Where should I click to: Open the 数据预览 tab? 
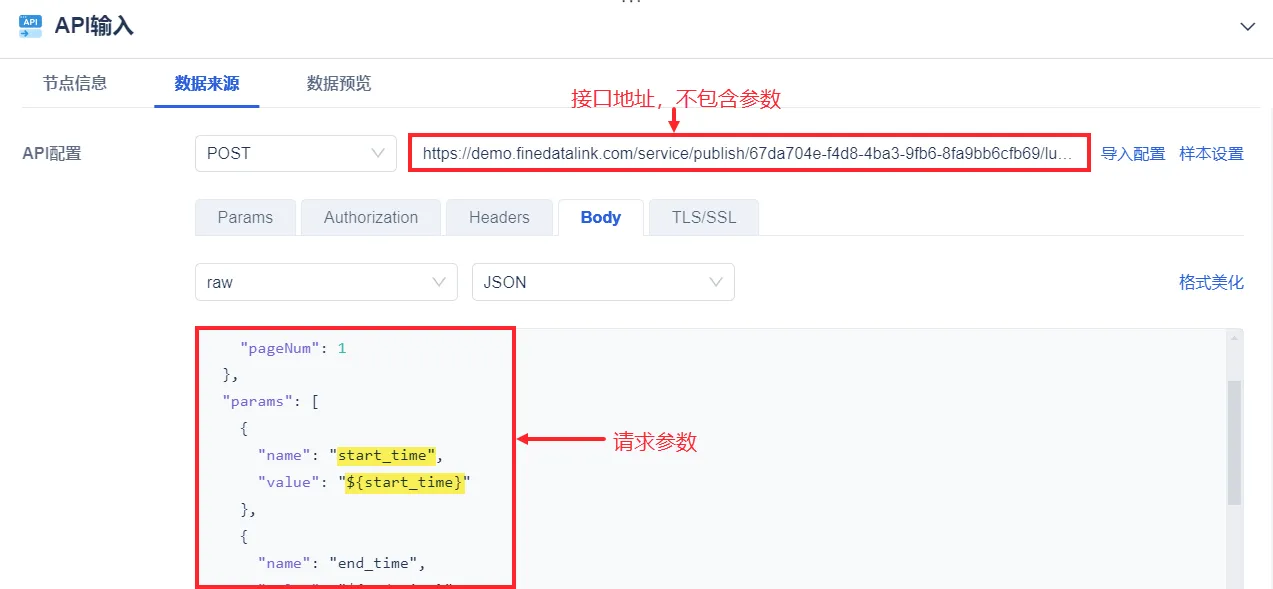click(339, 83)
